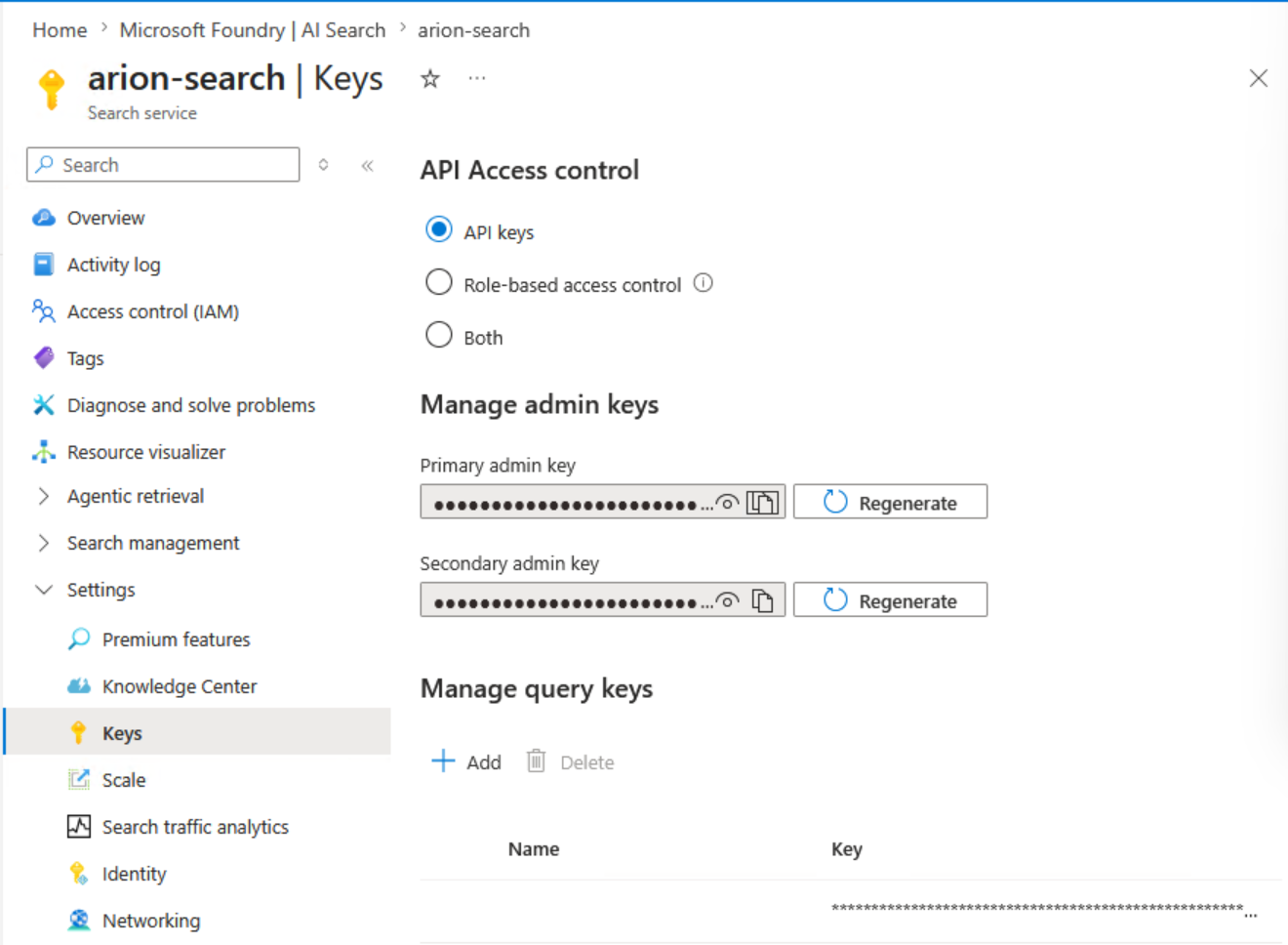Add a new query key

point(466,761)
